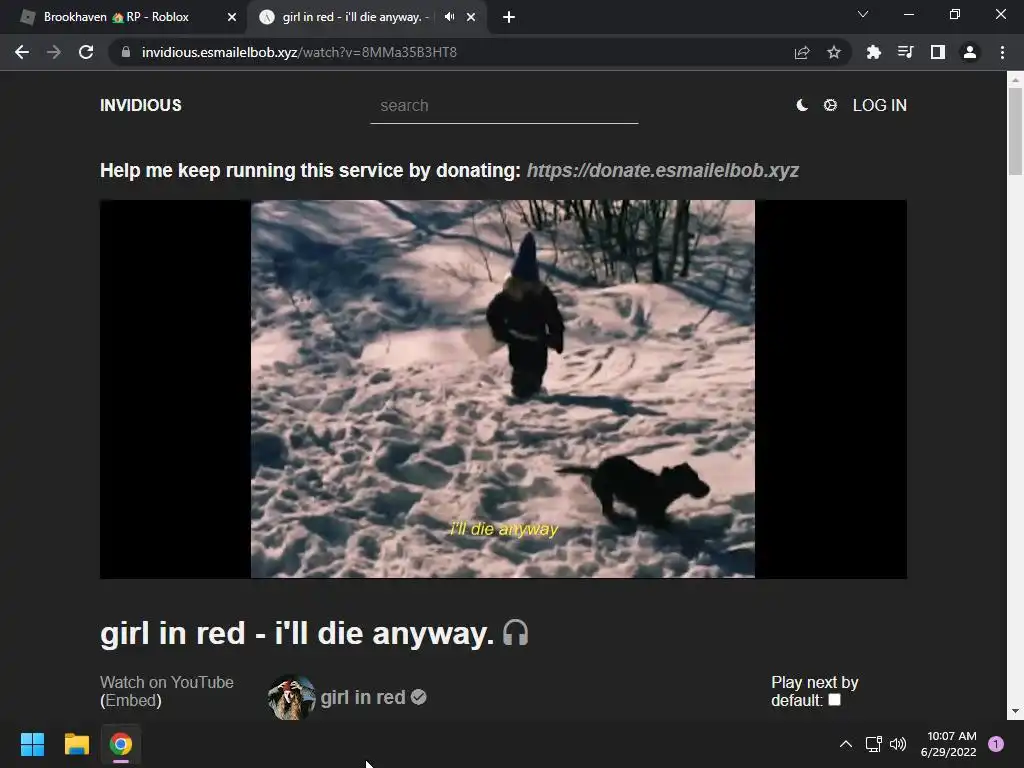Viewport: 1024px width, 768px height.
Task: Close the girl in red tab
Action: pyautogui.click(x=471, y=17)
